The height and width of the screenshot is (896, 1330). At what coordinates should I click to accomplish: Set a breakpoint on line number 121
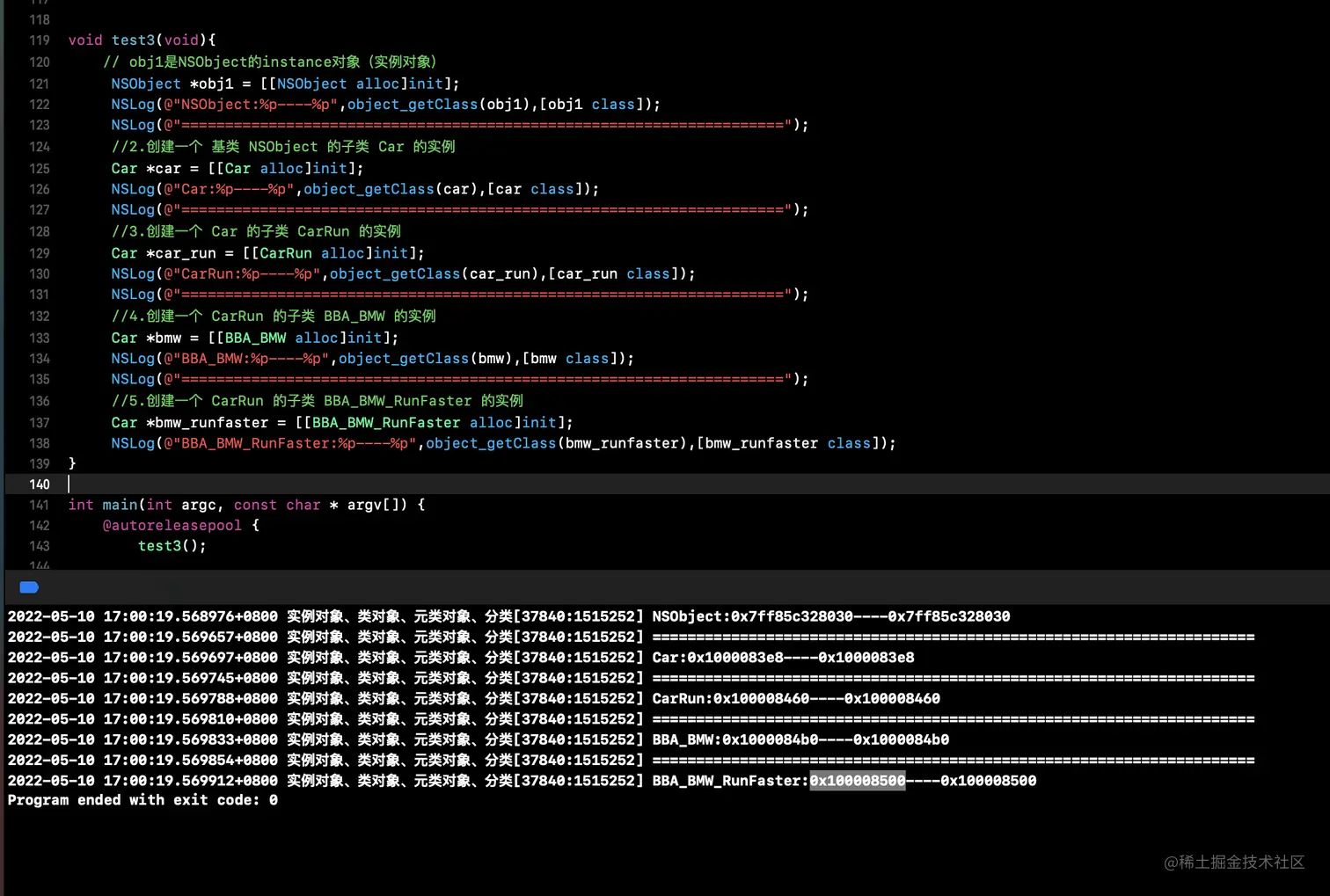[40, 84]
